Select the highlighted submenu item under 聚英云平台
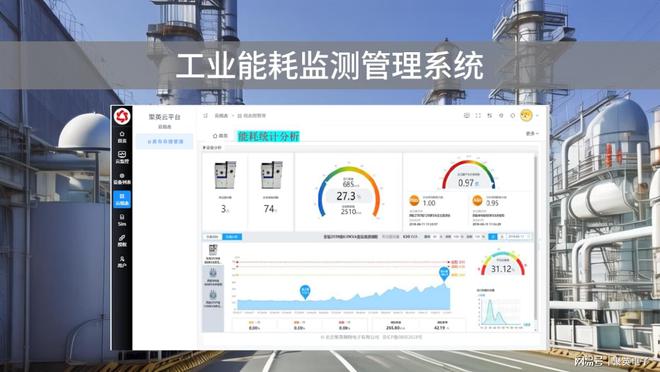This screenshot has width=660, height=372. point(165,141)
